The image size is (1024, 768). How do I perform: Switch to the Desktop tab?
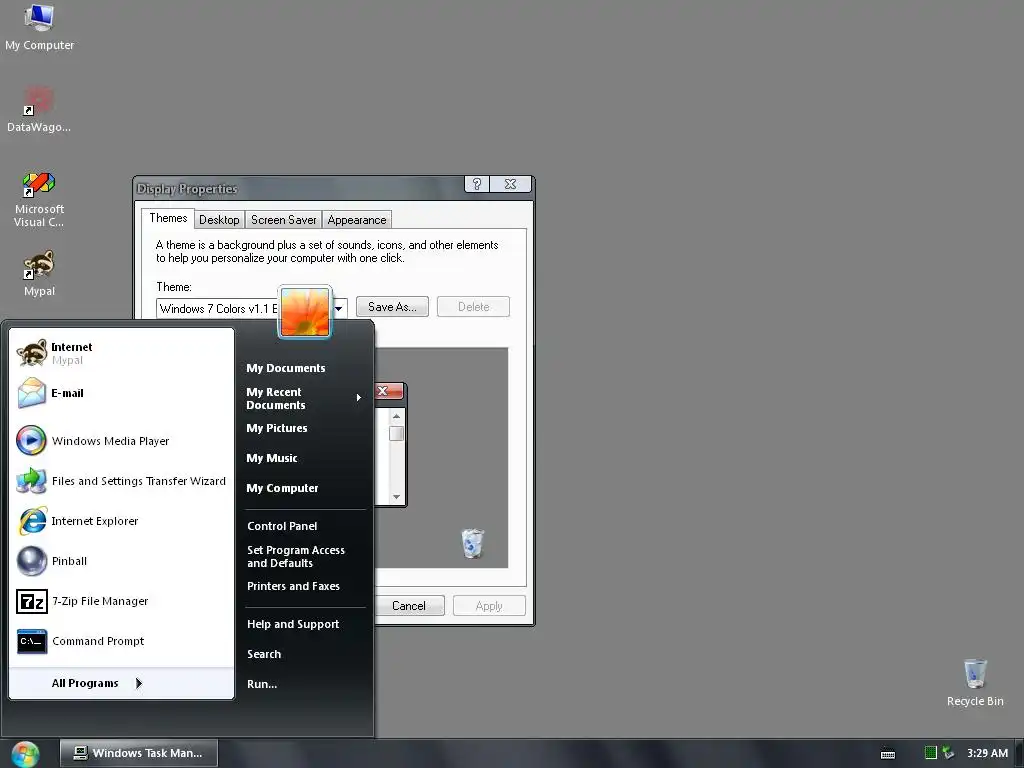219,220
